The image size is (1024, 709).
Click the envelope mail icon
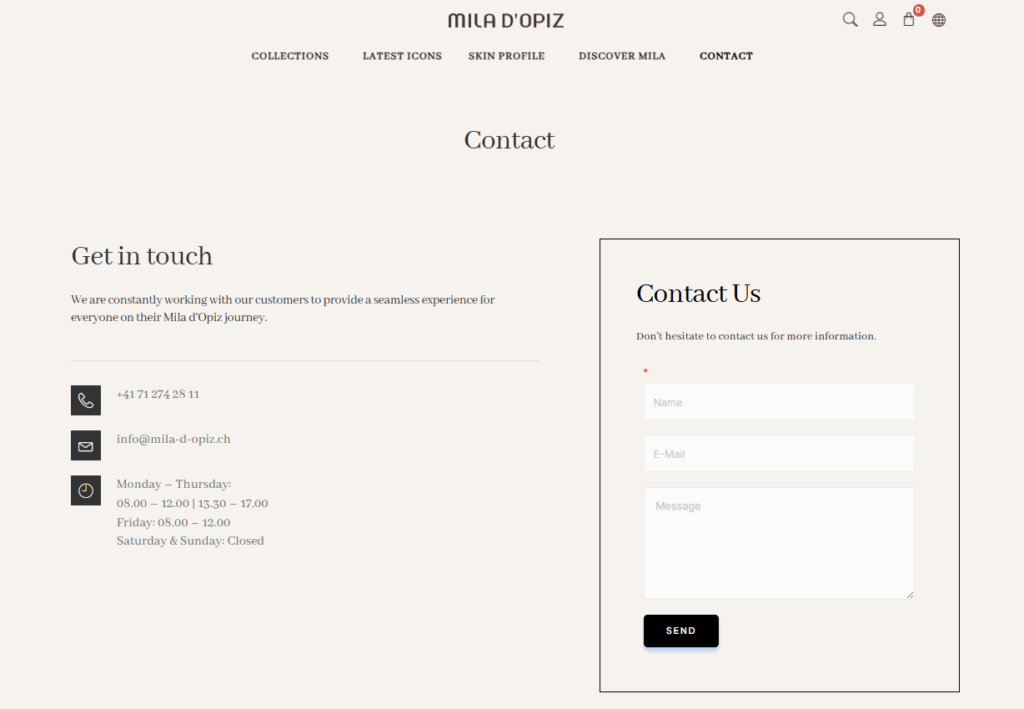tap(86, 445)
